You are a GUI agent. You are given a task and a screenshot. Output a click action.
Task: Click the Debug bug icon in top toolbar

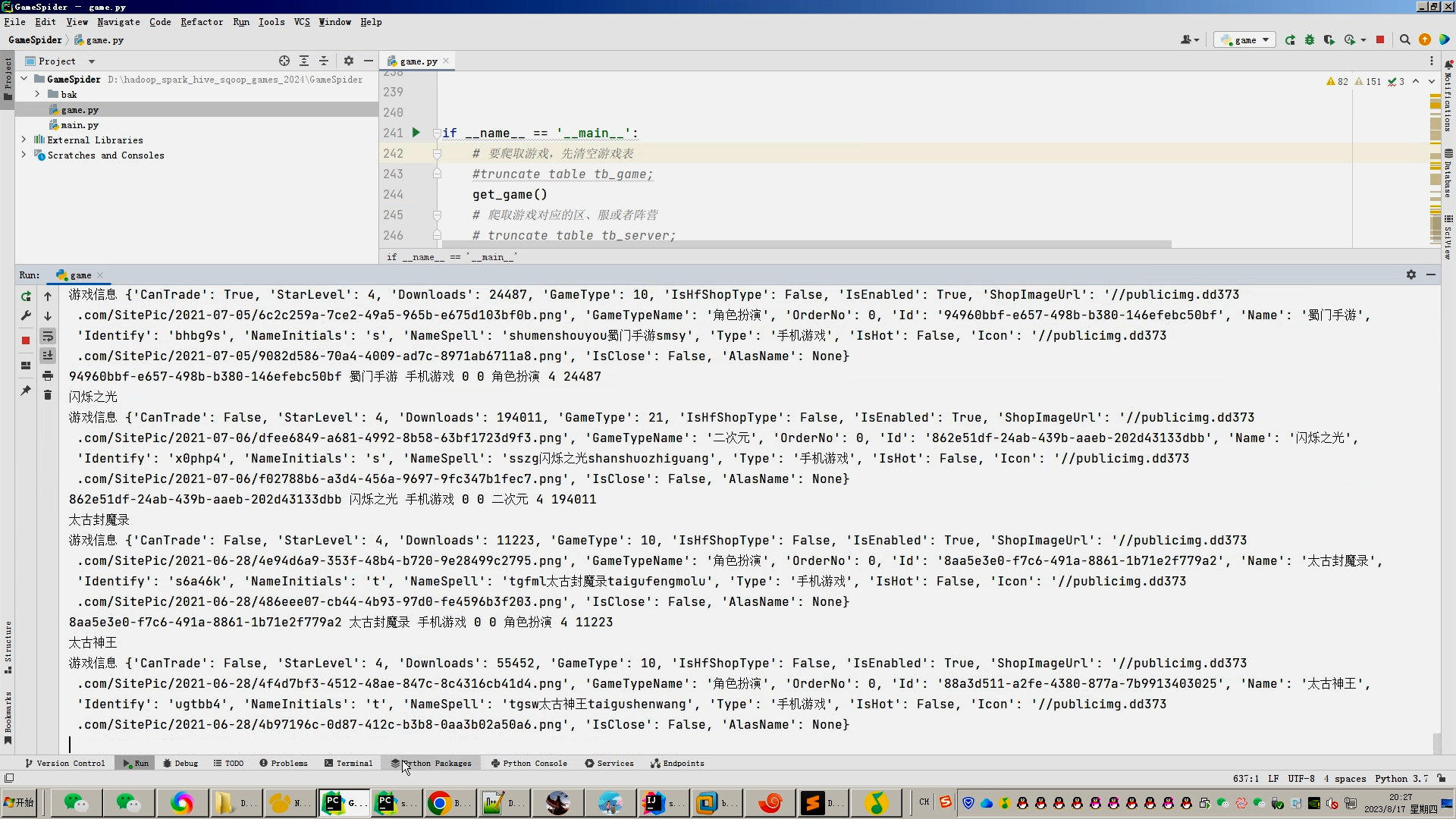pyautogui.click(x=1310, y=40)
